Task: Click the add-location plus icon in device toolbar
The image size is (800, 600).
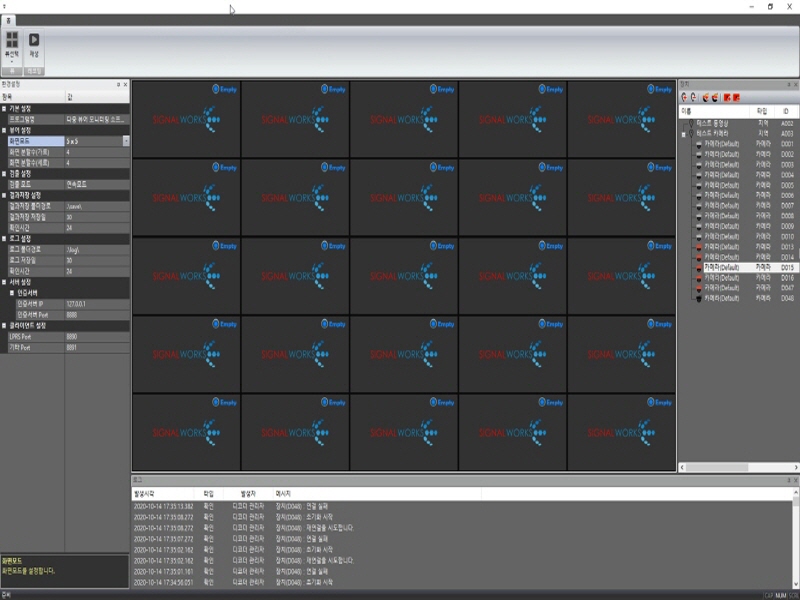Action: 684,97
